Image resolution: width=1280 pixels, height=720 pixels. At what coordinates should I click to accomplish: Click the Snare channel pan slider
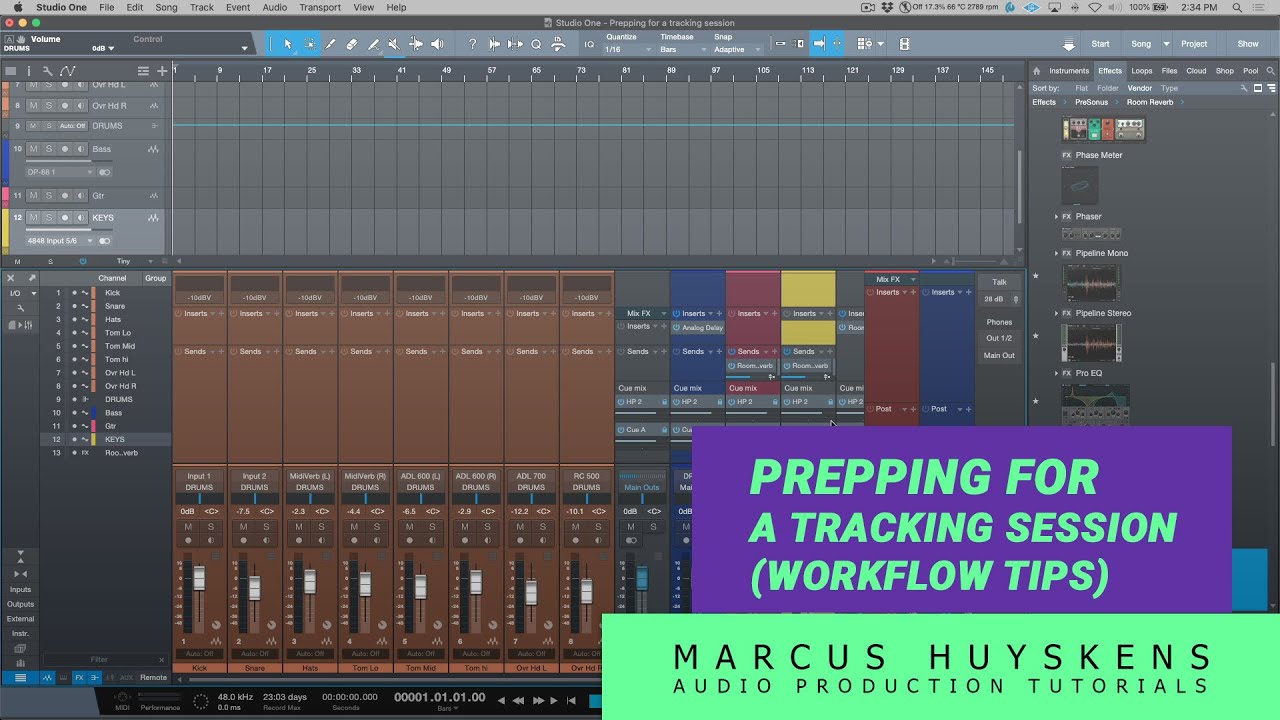[x=254, y=498]
